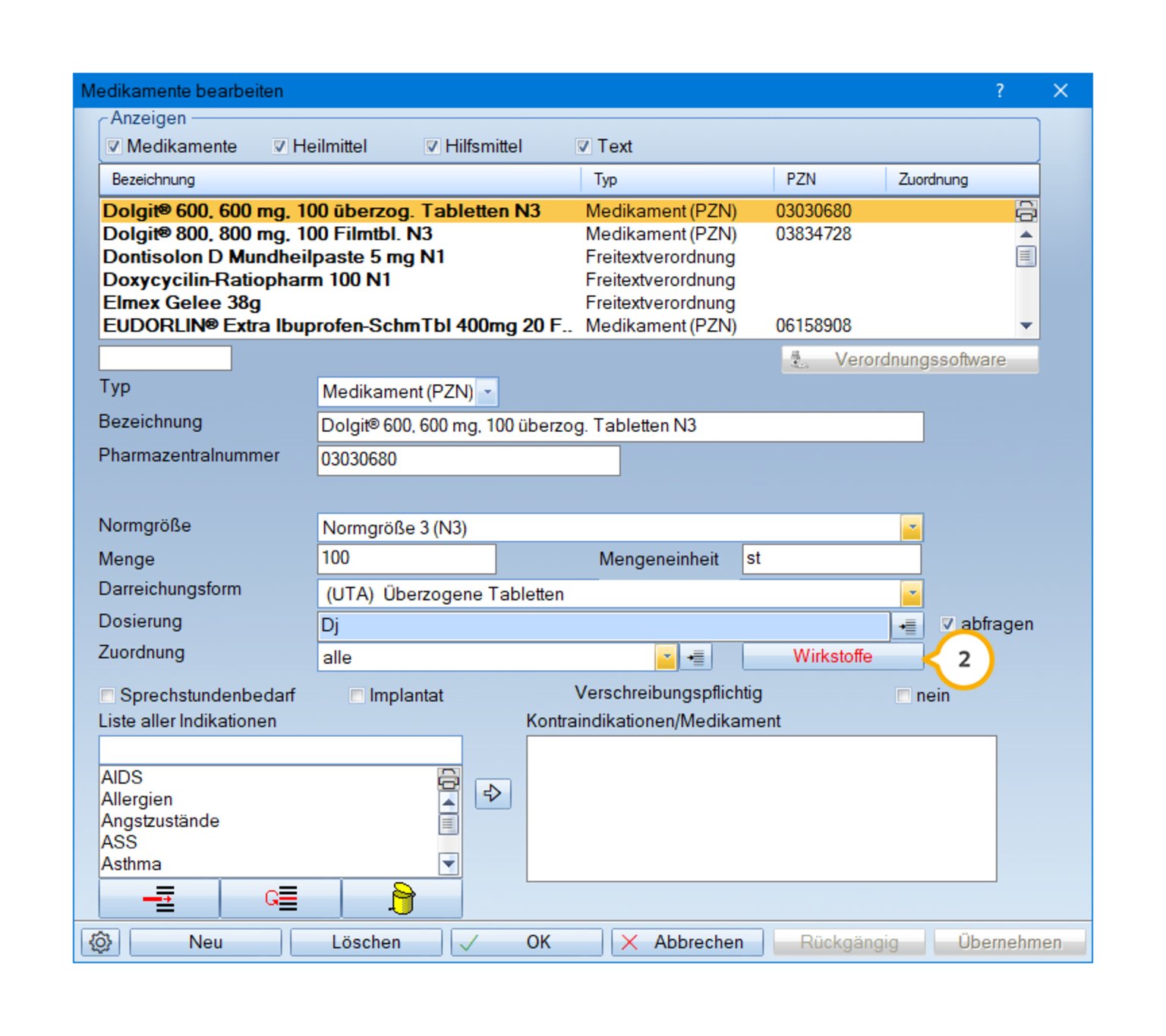The height and width of the screenshot is (1036, 1166).
Task: Enable Sprechstundenbedarf checkbox
Action: 108,695
